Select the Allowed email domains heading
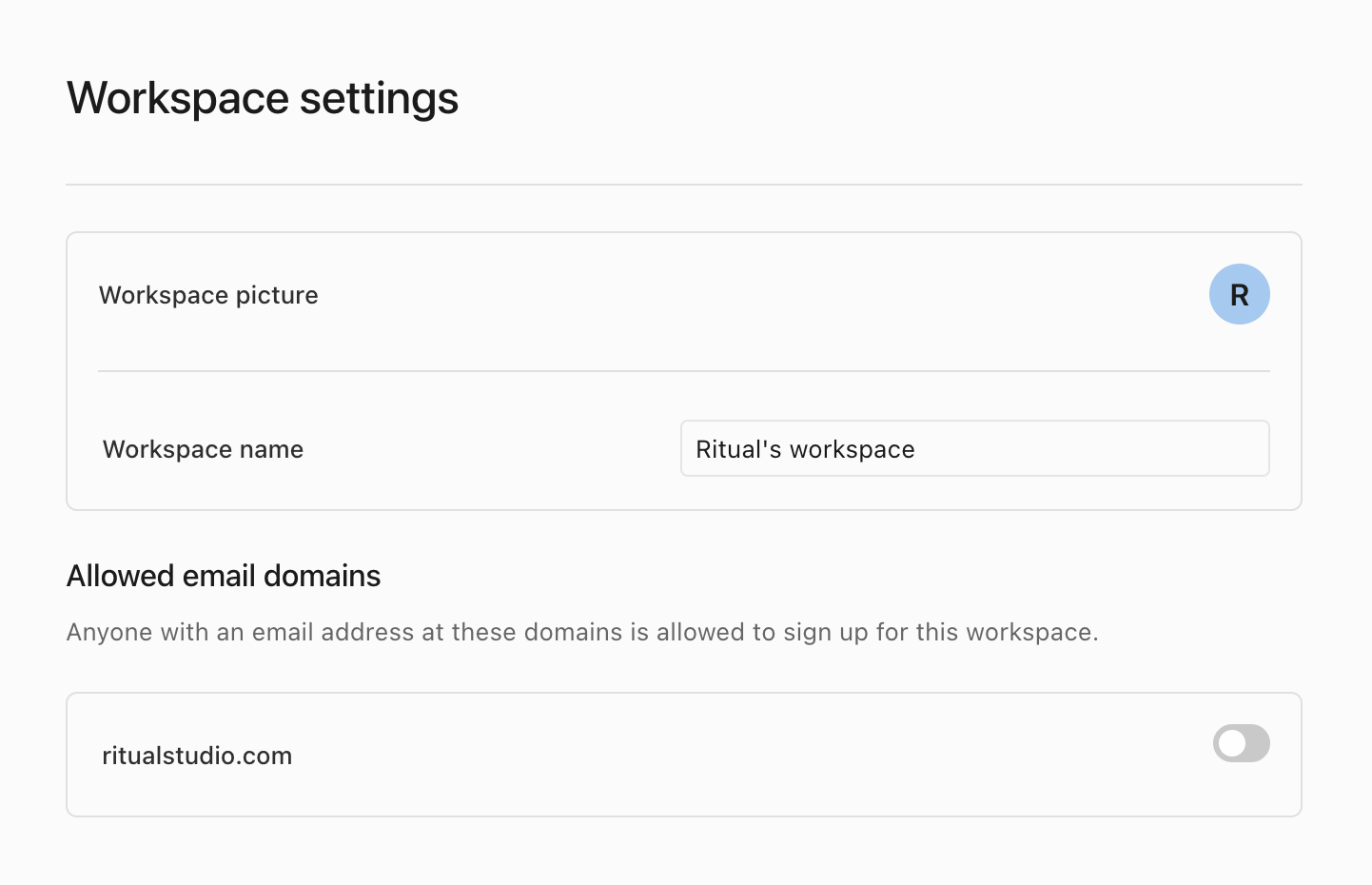1372x885 pixels. [224, 576]
